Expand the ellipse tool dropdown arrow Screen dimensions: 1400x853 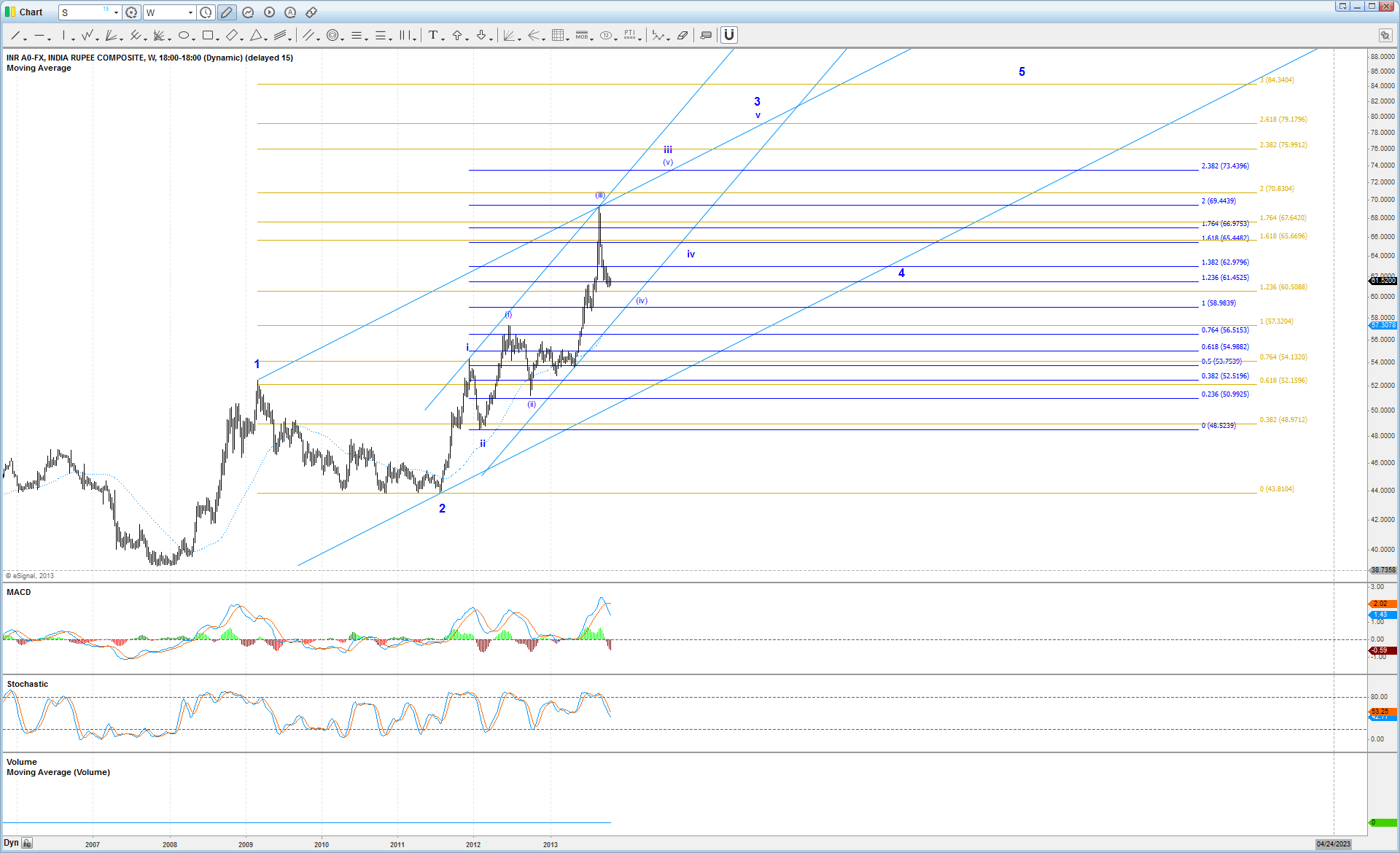click(x=193, y=39)
